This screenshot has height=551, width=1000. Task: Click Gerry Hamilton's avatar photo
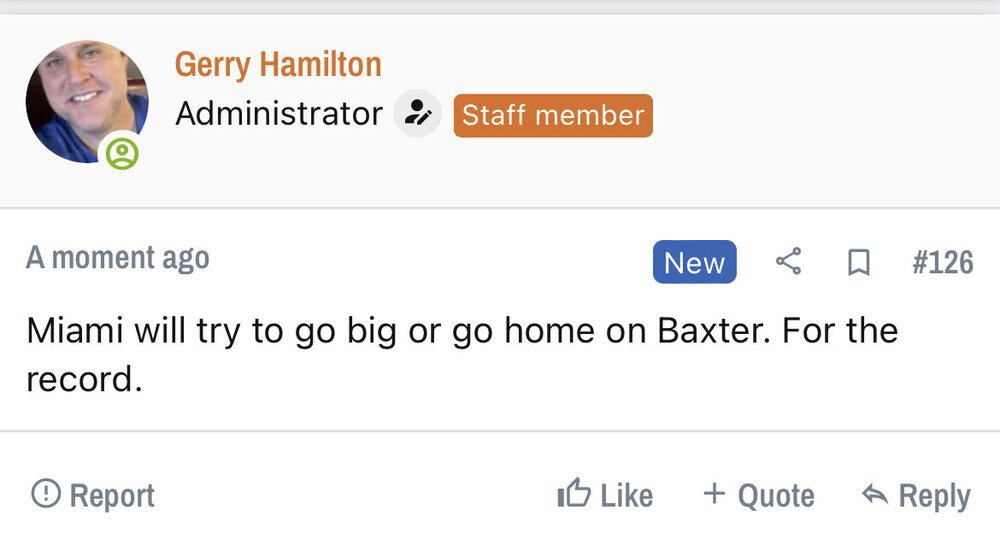pos(84,100)
